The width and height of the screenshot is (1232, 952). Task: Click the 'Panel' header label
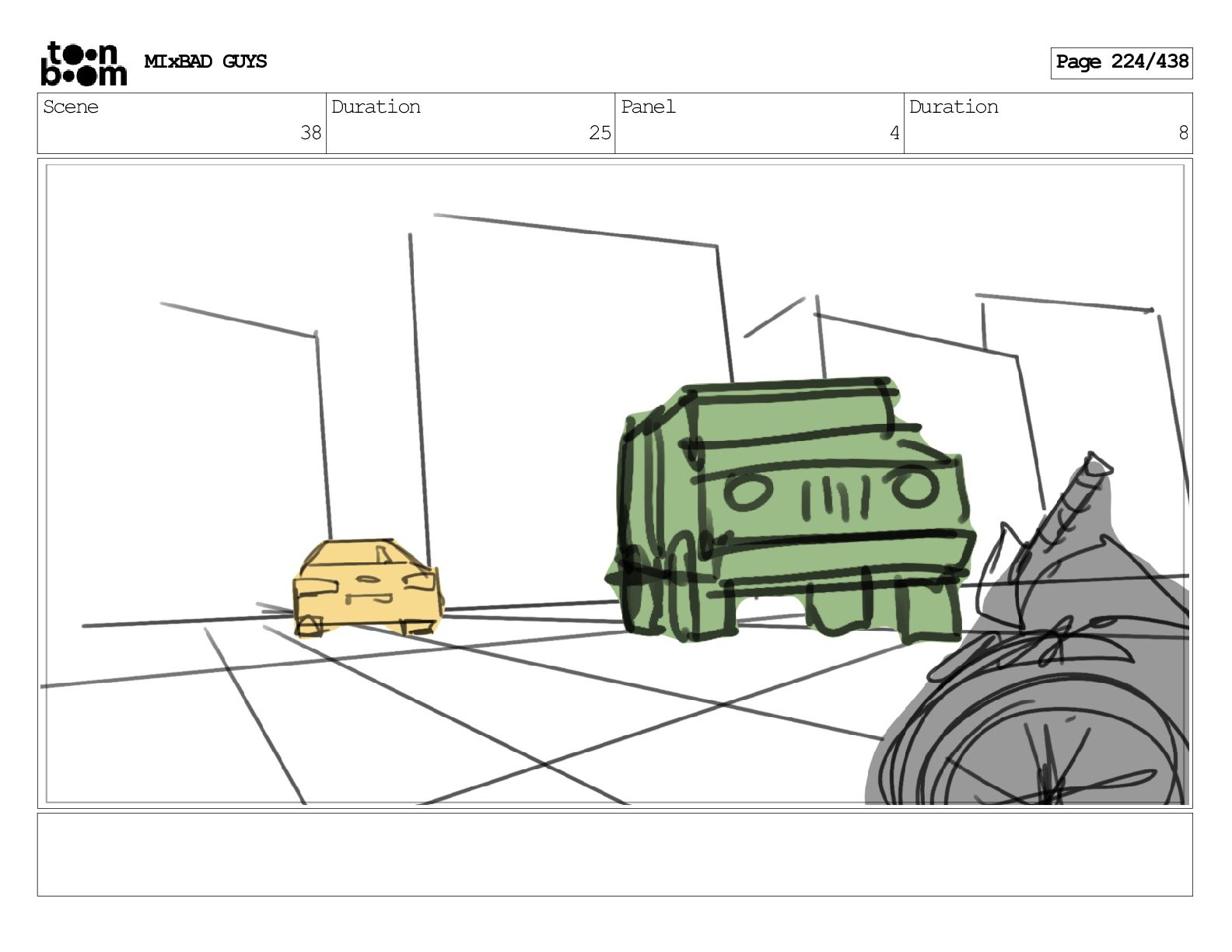coord(648,107)
